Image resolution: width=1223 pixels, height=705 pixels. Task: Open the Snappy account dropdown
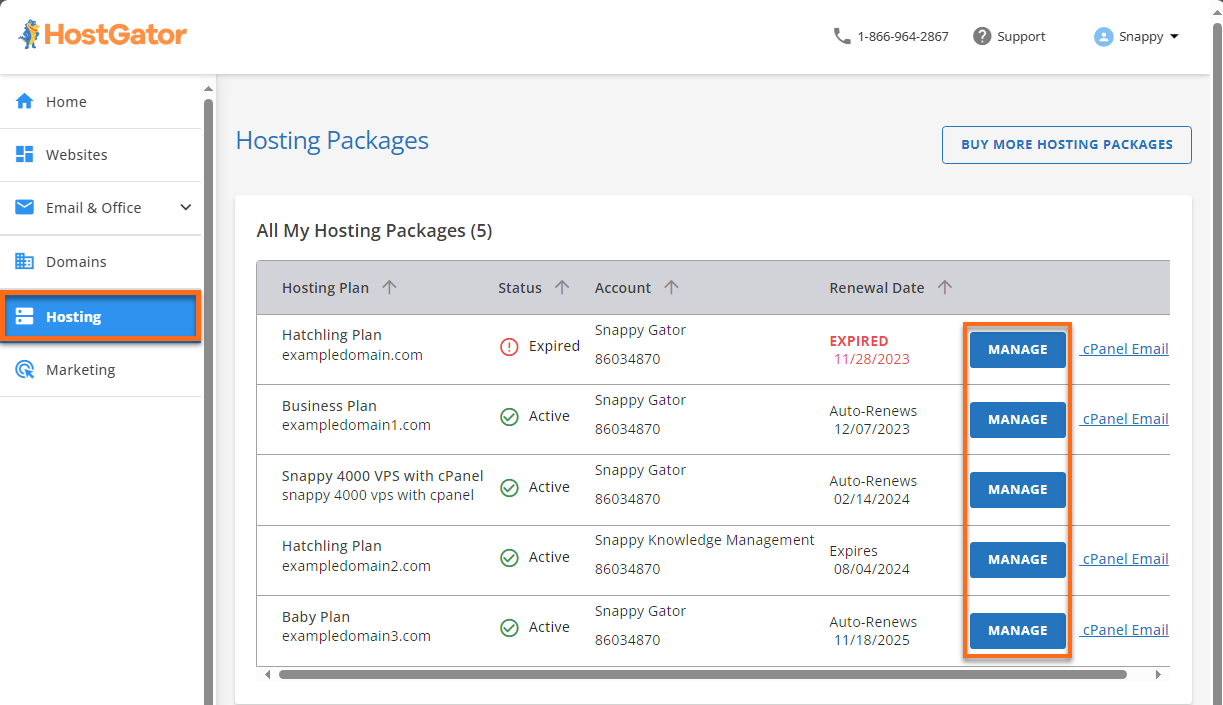[1137, 36]
